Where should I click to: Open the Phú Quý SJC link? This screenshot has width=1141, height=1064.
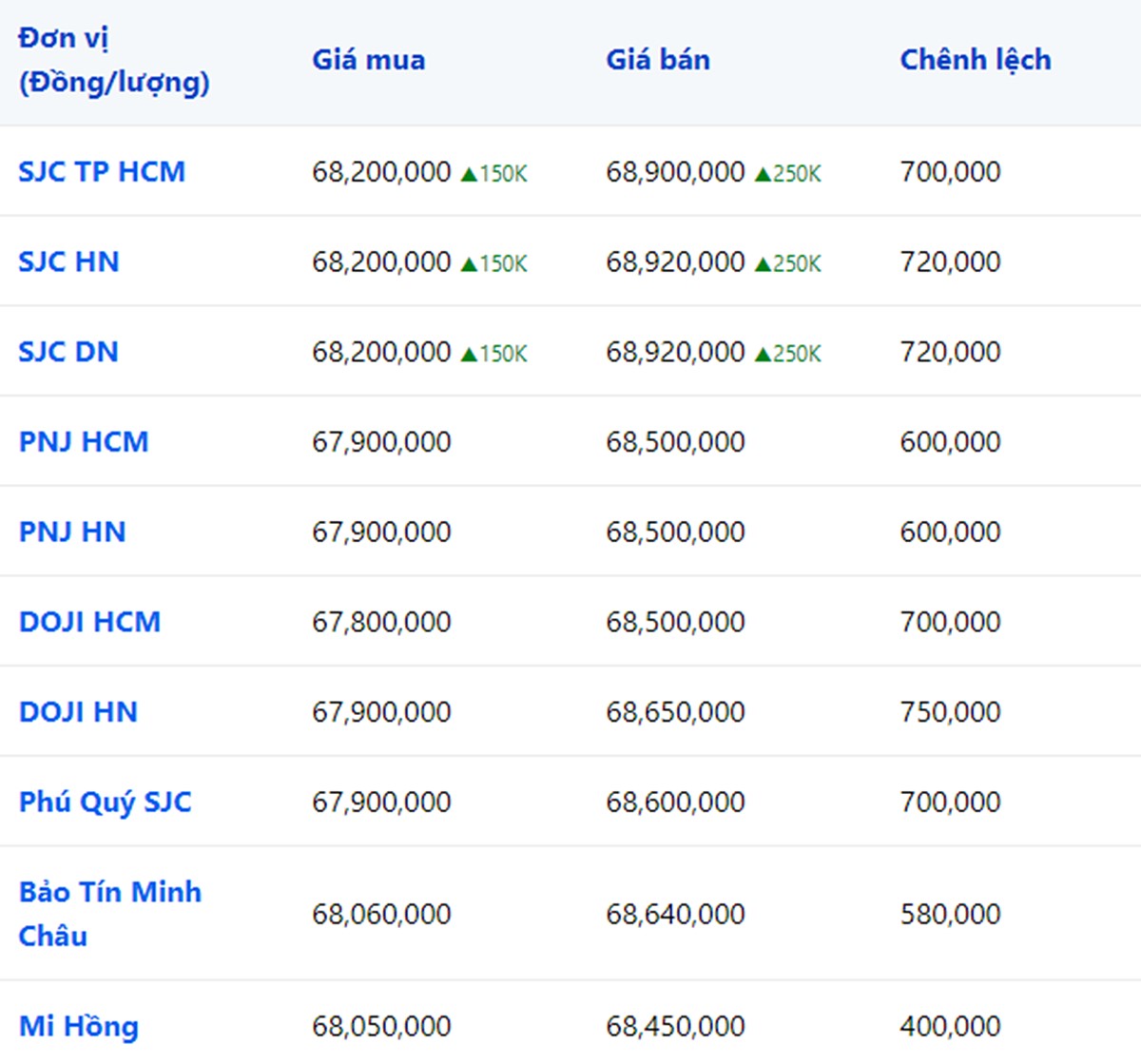point(105,803)
